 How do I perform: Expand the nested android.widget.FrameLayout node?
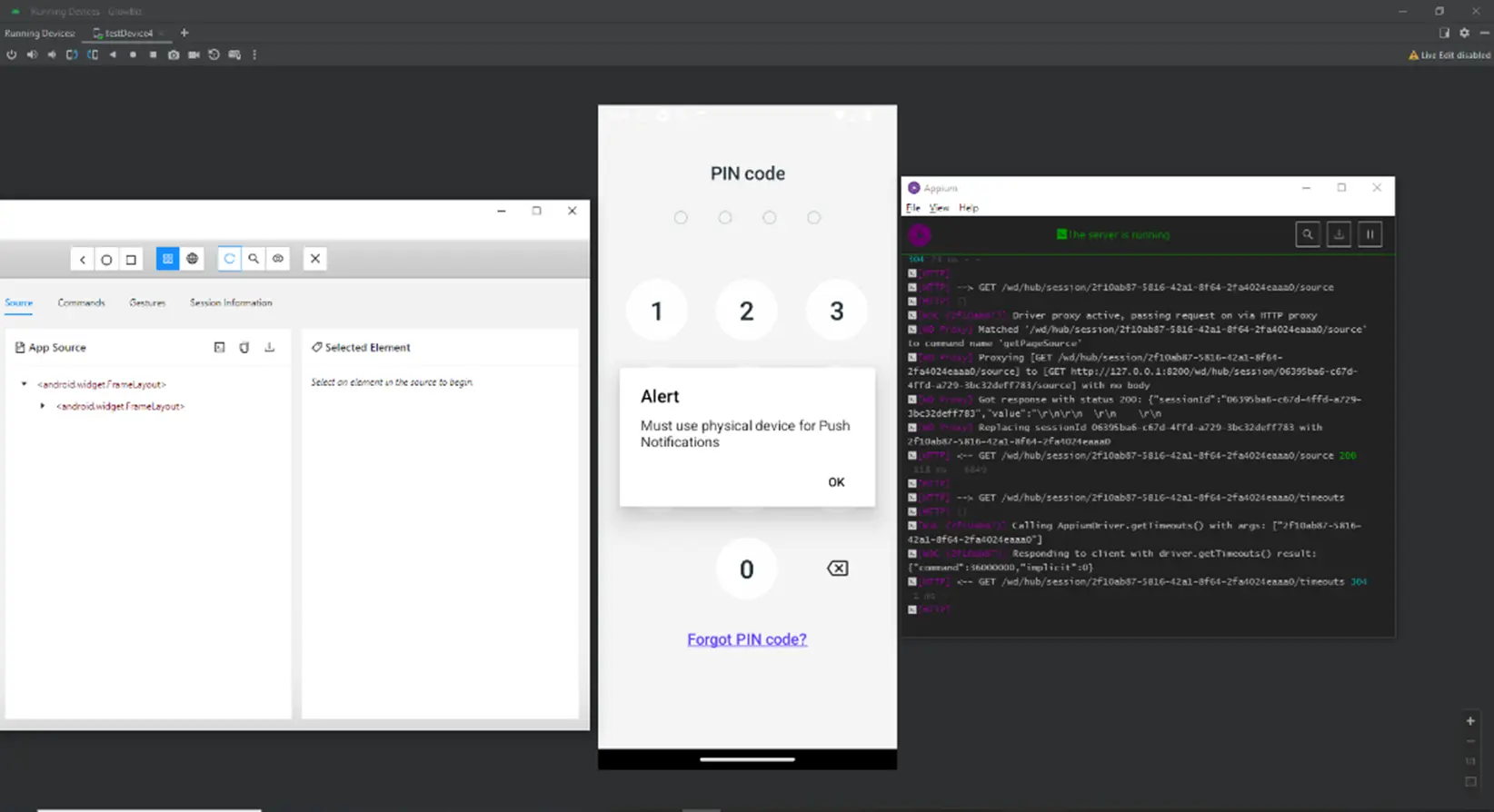point(43,406)
